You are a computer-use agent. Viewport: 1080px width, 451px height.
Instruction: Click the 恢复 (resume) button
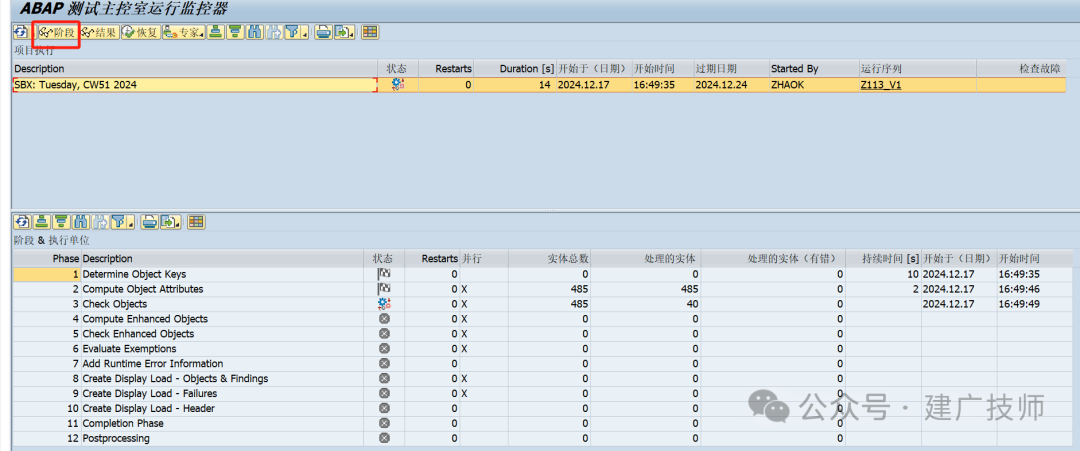click(x=141, y=32)
